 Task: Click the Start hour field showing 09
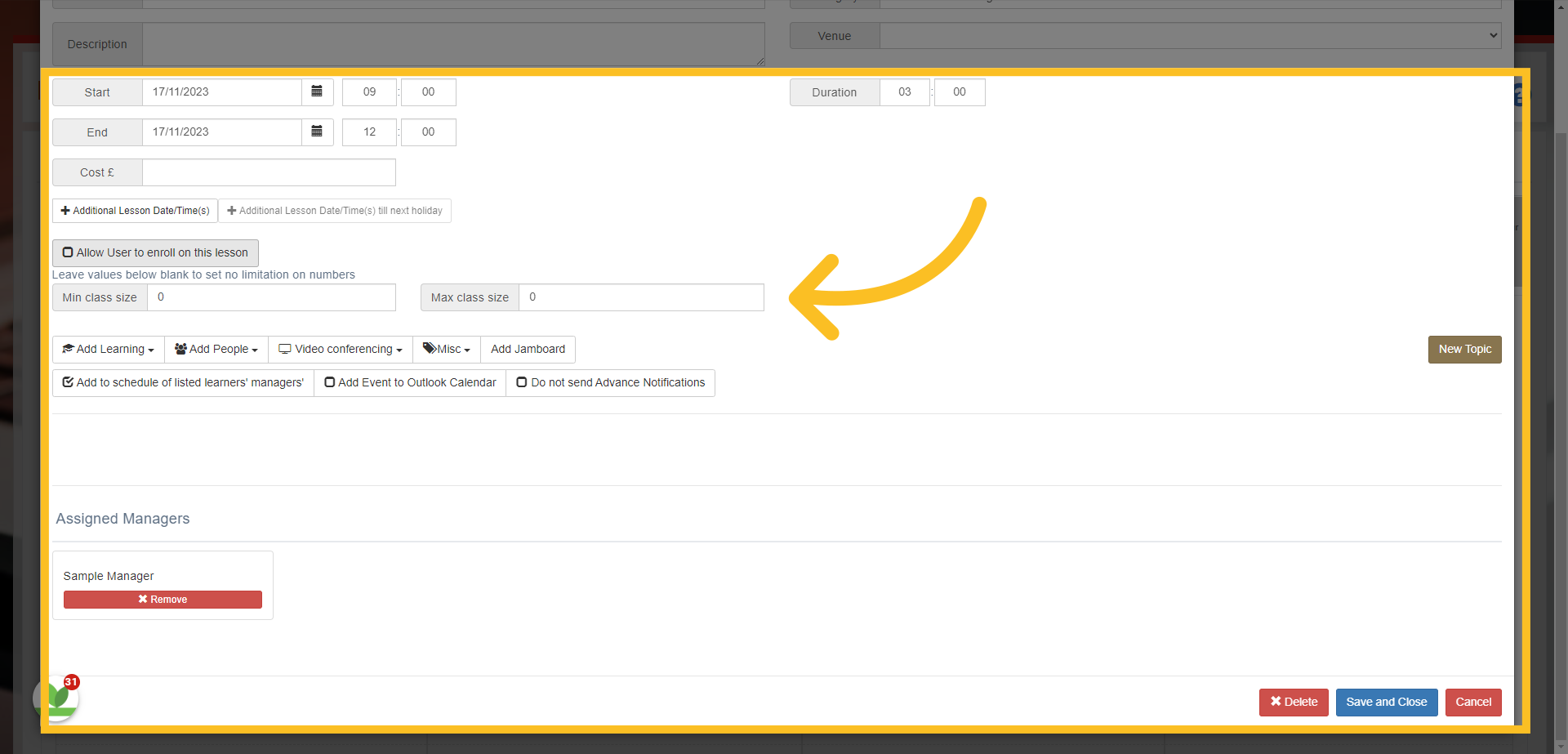click(369, 91)
